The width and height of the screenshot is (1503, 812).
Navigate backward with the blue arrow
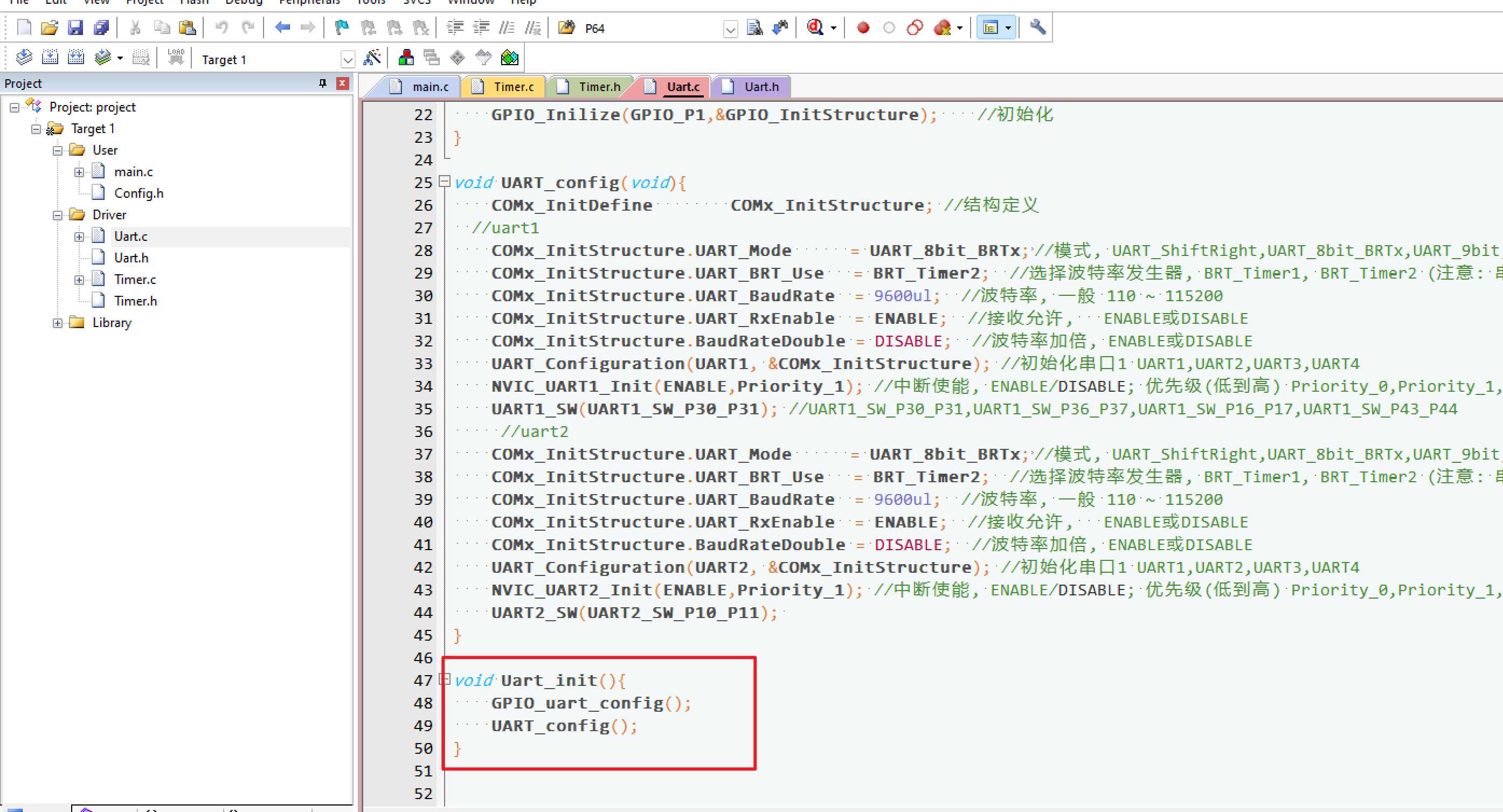[x=282, y=27]
